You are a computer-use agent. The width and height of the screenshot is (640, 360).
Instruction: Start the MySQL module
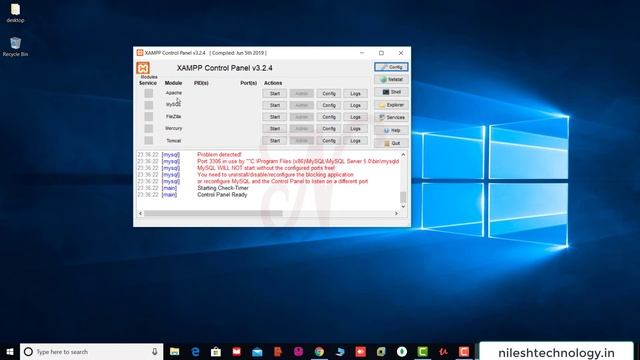pyautogui.click(x=275, y=105)
